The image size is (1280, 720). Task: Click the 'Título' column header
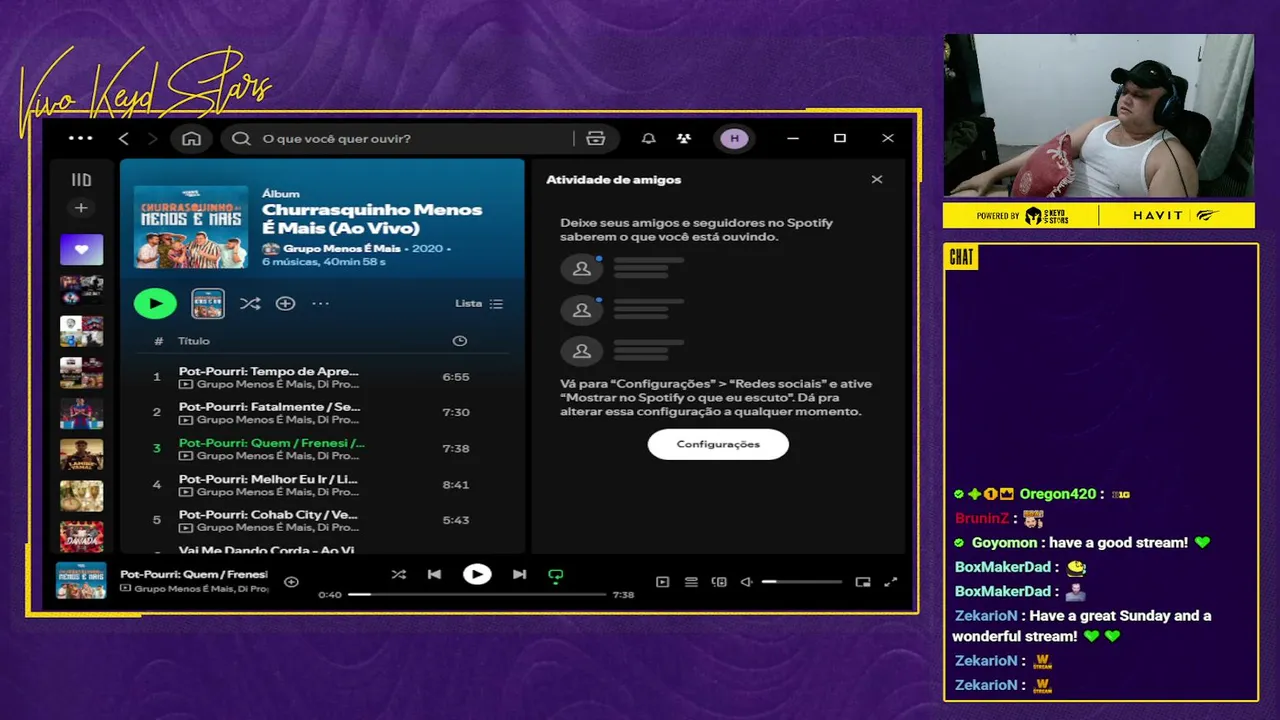coord(194,341)
